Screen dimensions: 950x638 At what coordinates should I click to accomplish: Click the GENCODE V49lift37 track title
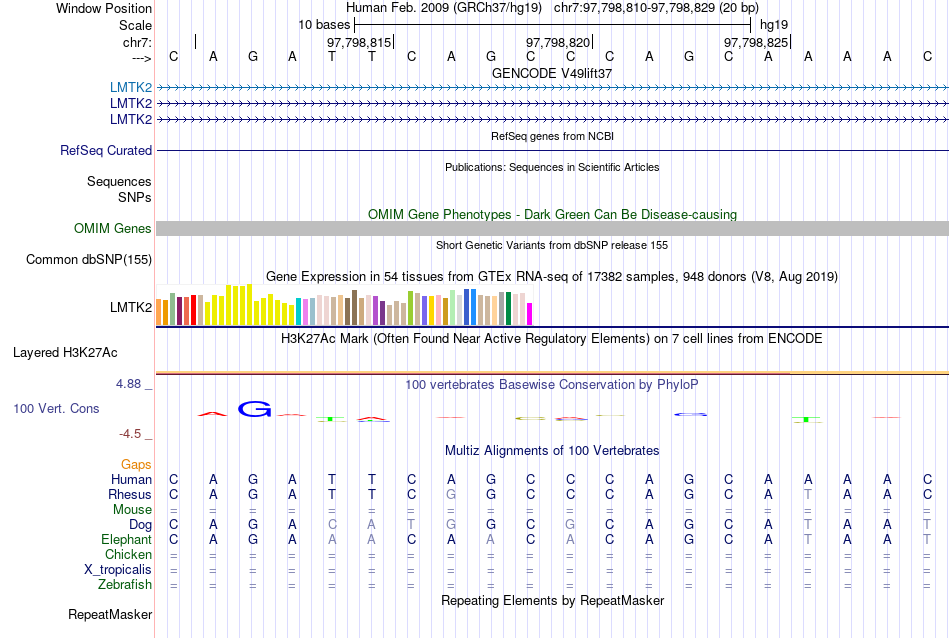(552, 73)
